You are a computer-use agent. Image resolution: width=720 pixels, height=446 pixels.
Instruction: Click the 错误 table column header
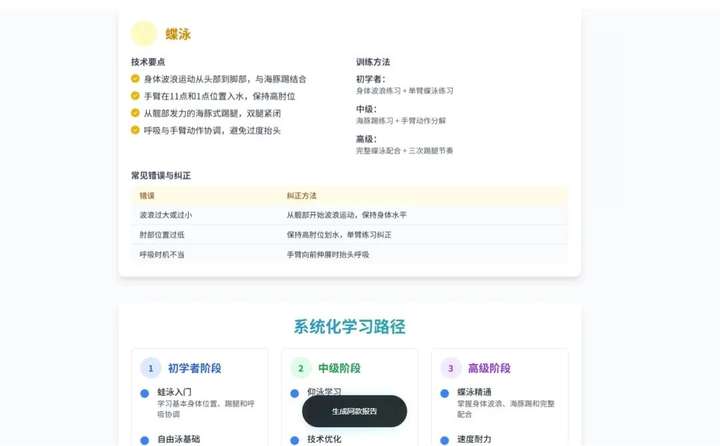click(147, 196)
